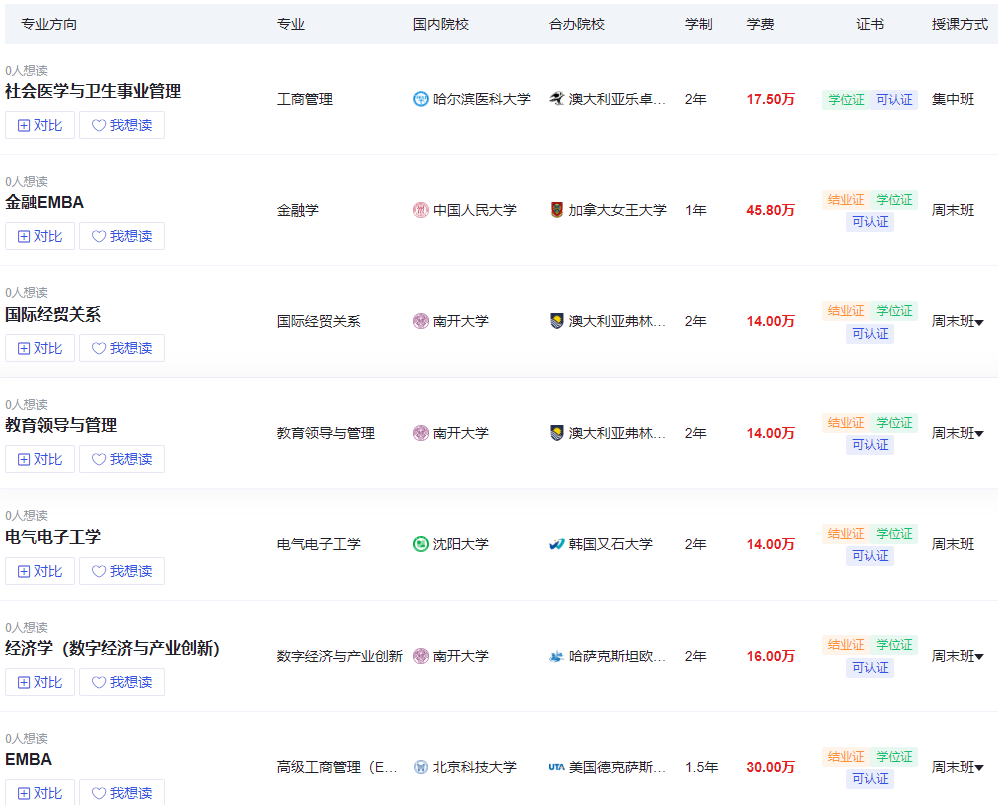Click the 哈尔滨医科大学 university logo icon
The width and height of the screenshot is (998, 805).
419,99
